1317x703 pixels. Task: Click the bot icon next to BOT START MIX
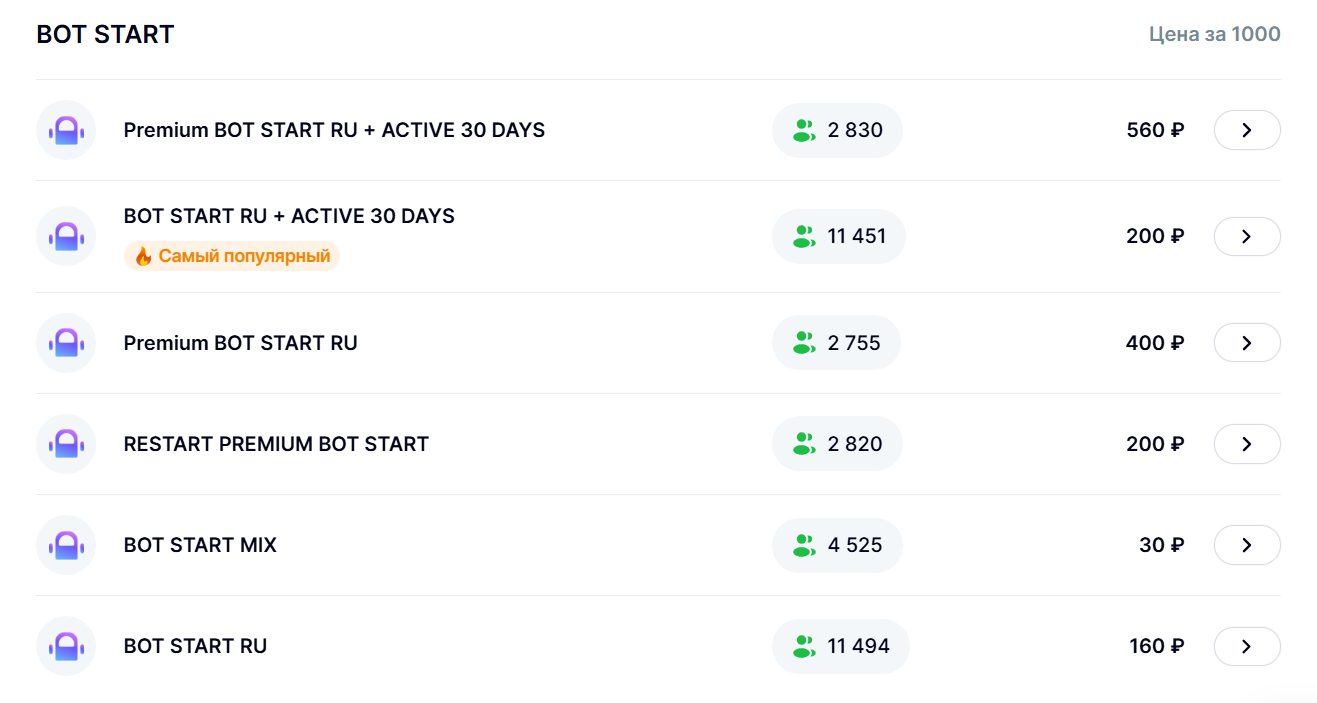(x=66, y=545)
